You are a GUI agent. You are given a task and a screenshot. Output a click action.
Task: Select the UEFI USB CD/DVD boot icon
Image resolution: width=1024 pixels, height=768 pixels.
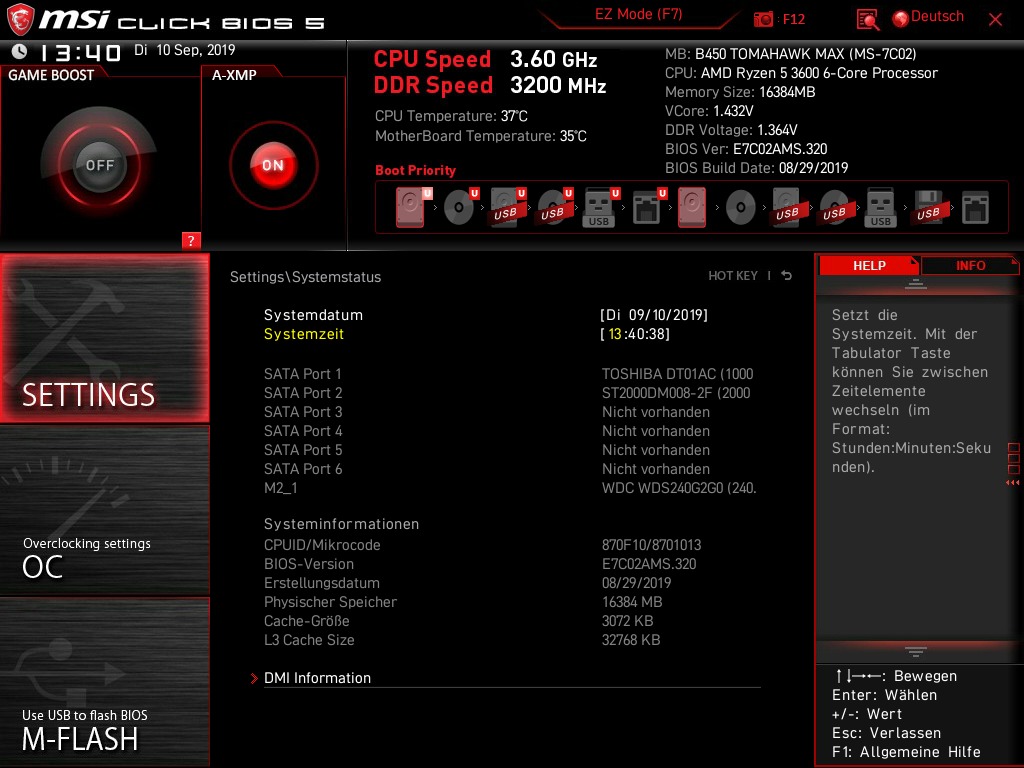coord(554,207)
